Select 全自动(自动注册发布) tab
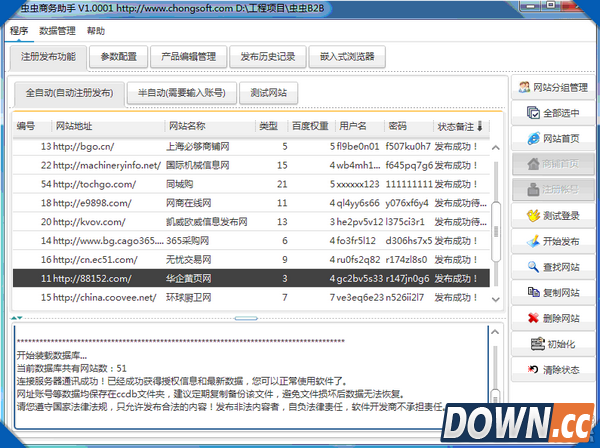The width and height of the screenshot is (600, 448). [69, 93]
